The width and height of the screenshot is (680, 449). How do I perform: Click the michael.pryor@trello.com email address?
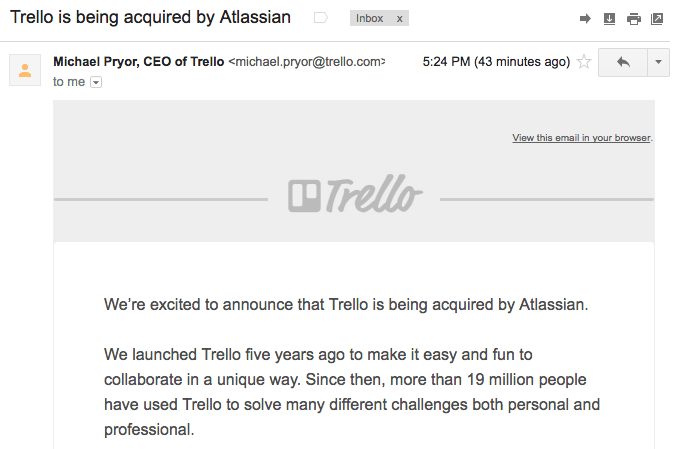coord(307,62)
